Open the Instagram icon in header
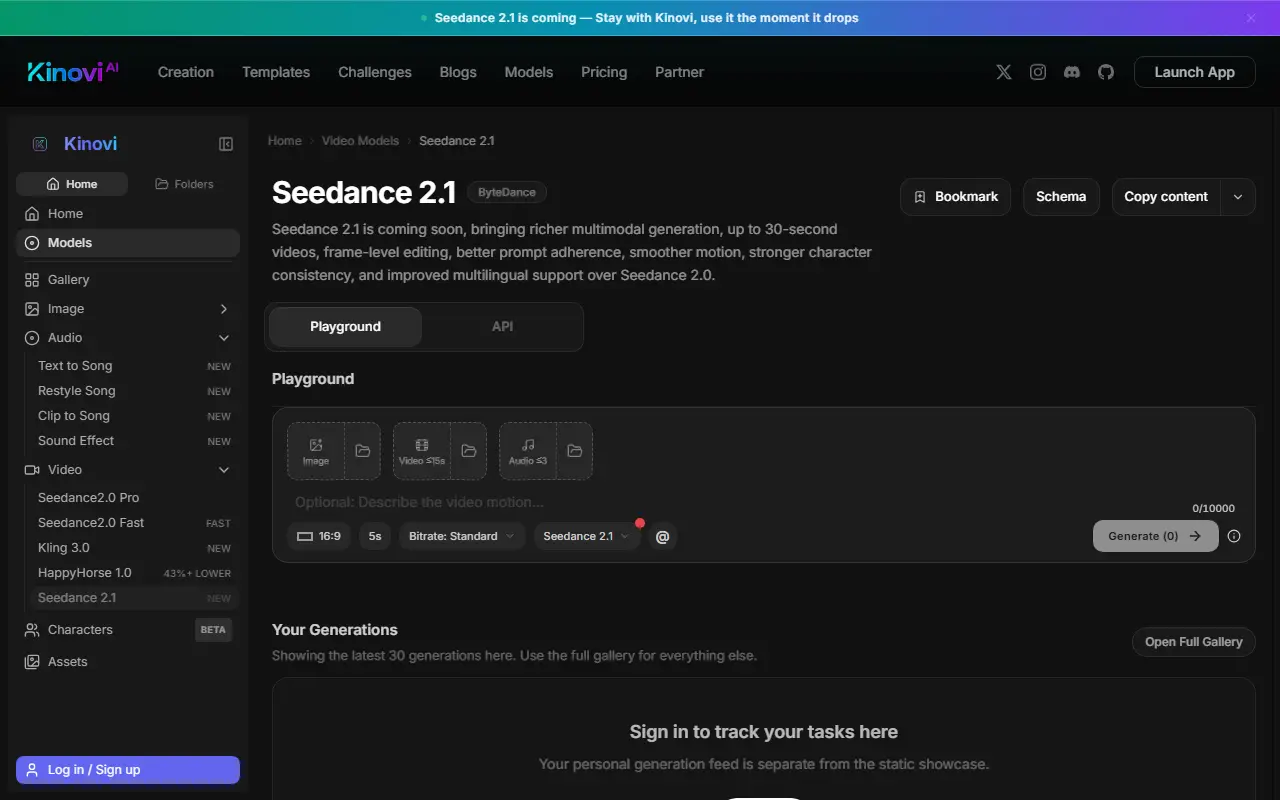Viewport: 1280px width, 800px height. coord(1038,72)
